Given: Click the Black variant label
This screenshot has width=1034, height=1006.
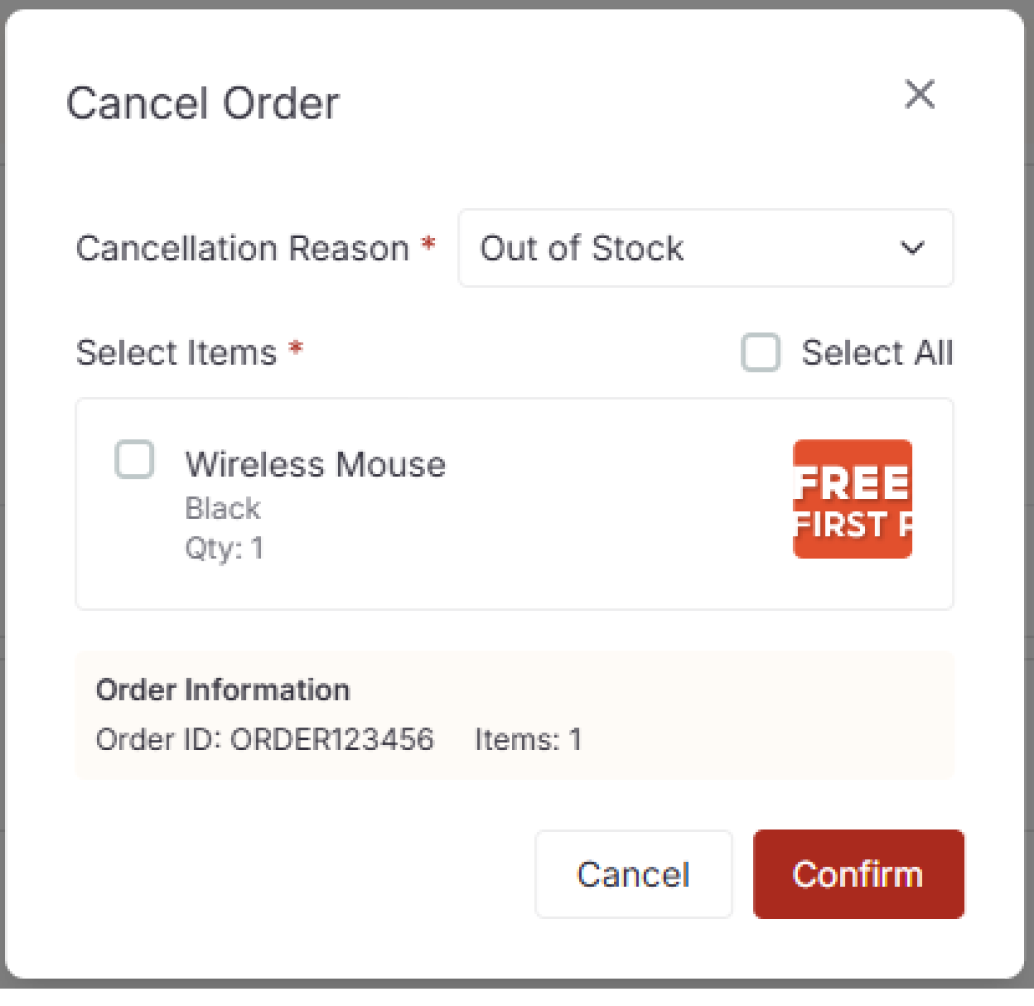Looking at the screenshot, I should coord(222,508).
